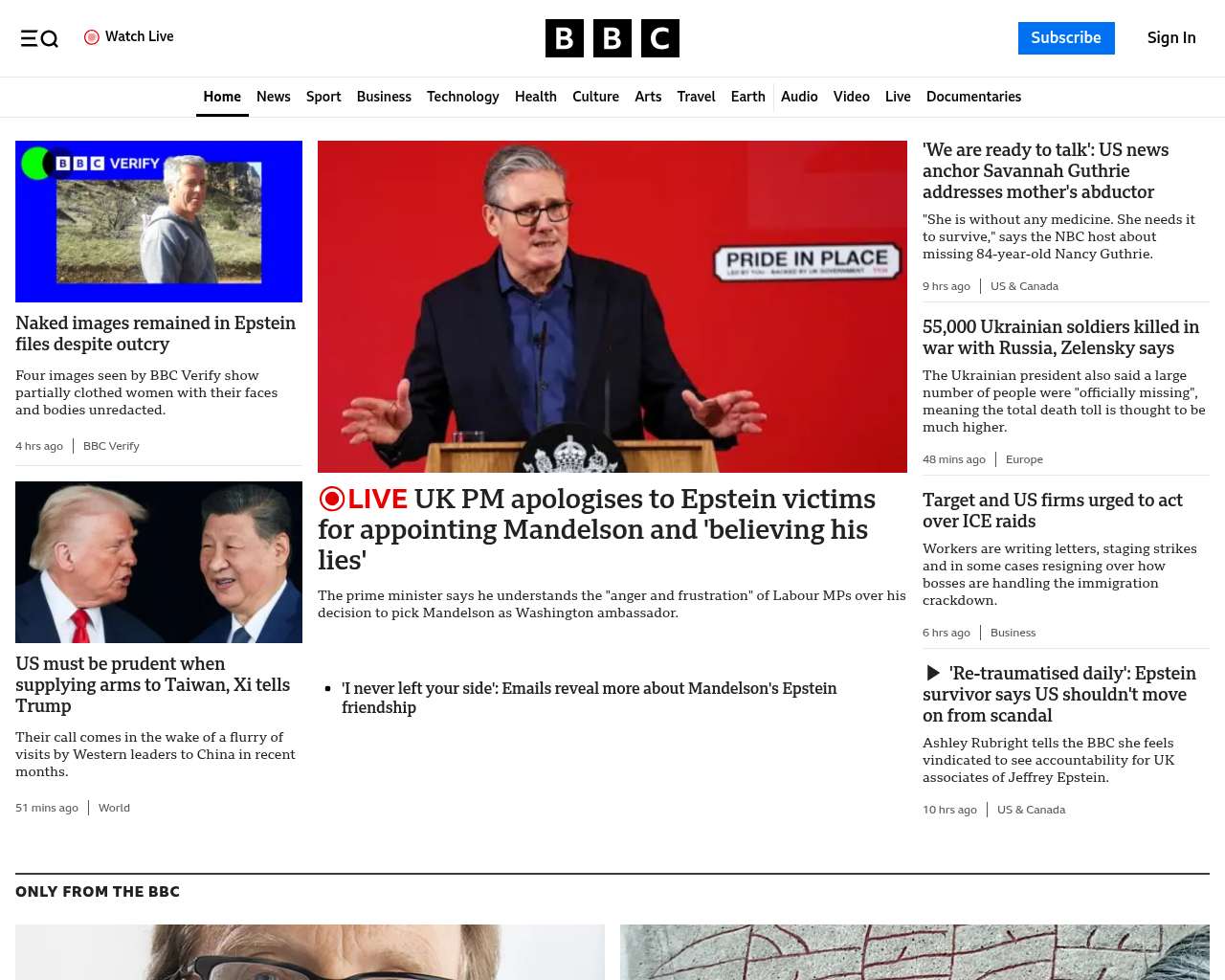Image resolution: width=1225 pixels, height=980 pixels.
Task: Open 'I never left your side' emails link
Action: (x=589, y=698)
